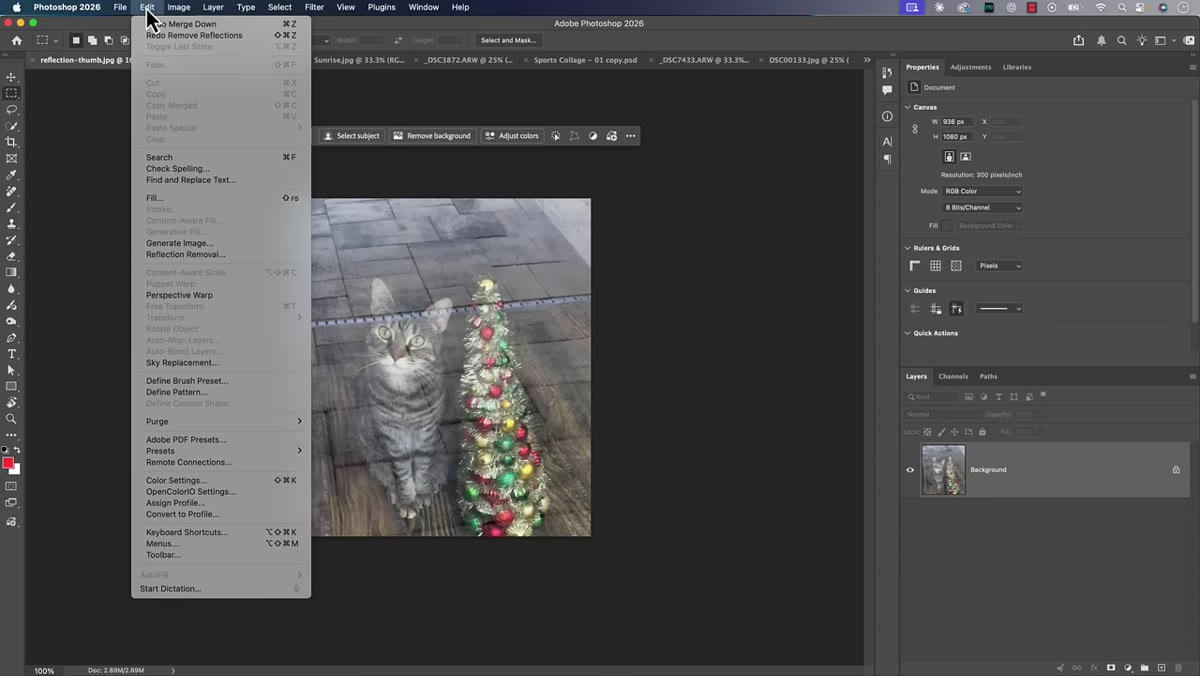Select the Move tool

12,77
